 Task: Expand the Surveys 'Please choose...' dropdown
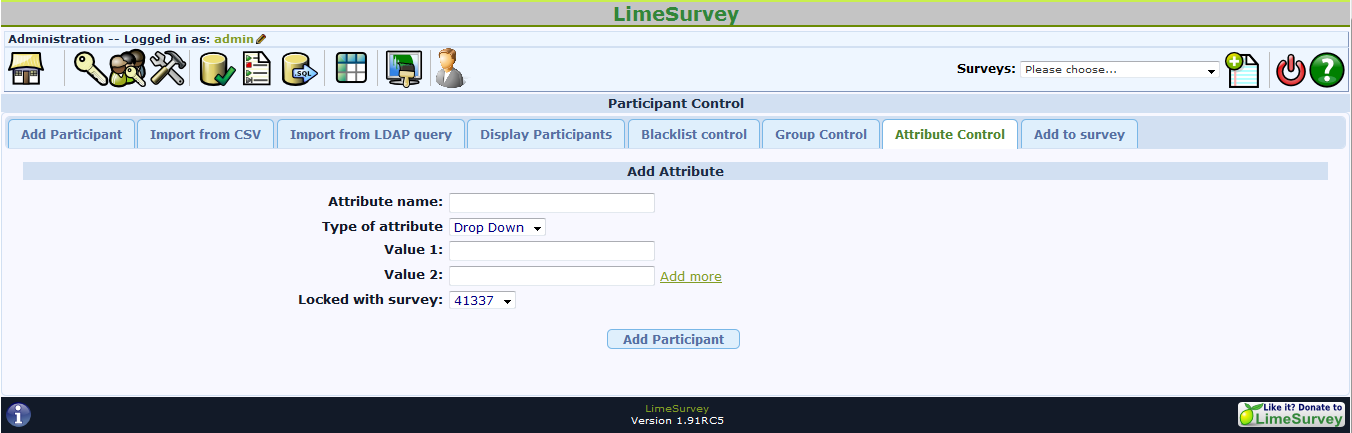click(1119, 70)
